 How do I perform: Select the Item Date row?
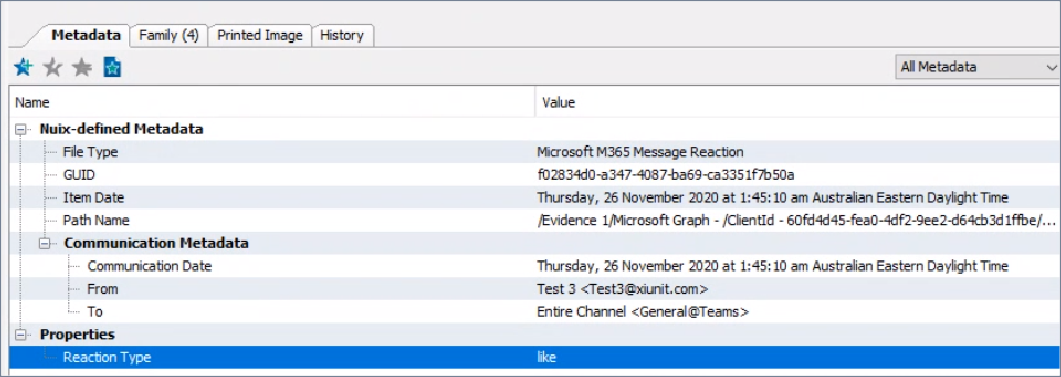click(x=535, y=198)
